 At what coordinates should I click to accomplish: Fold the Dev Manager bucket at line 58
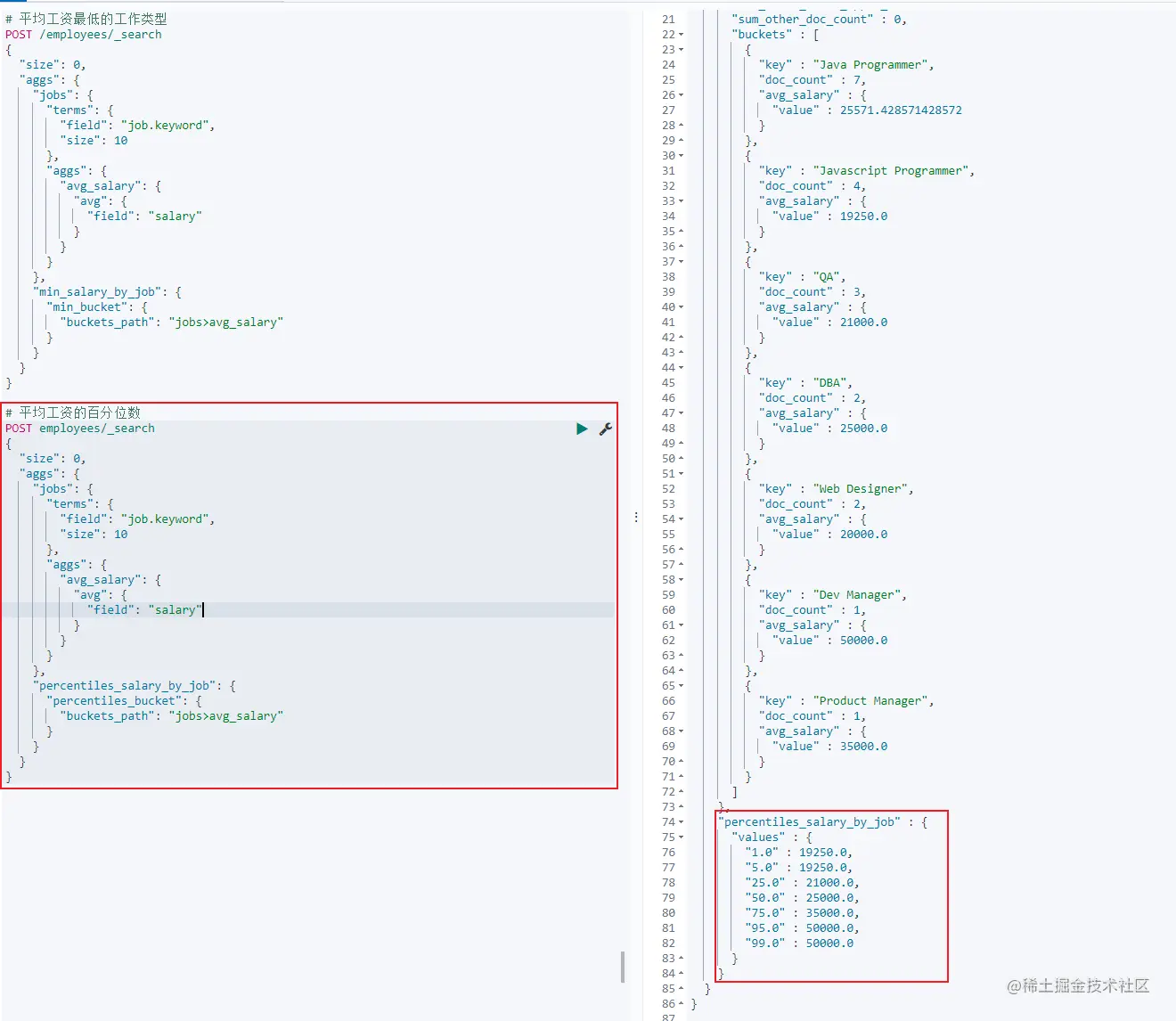pos(682,580)
